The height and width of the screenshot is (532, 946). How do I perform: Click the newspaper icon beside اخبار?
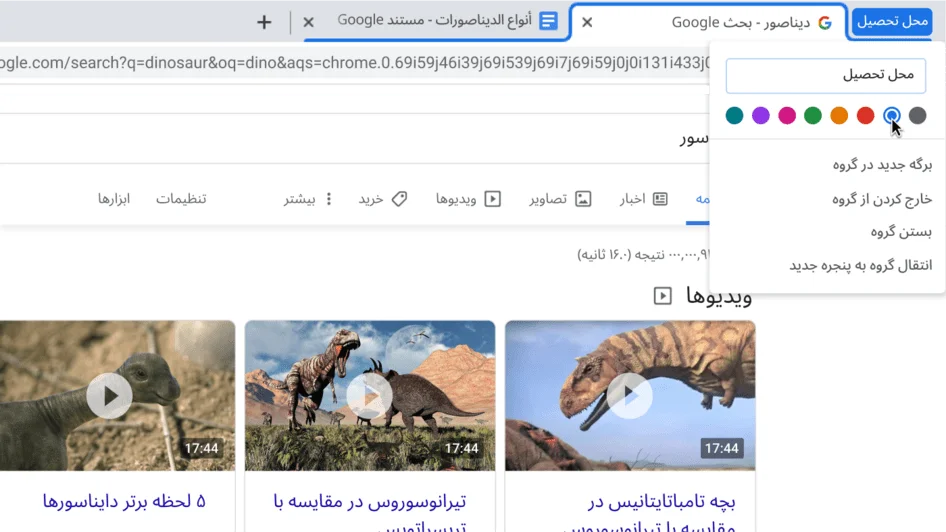(660, 199)
